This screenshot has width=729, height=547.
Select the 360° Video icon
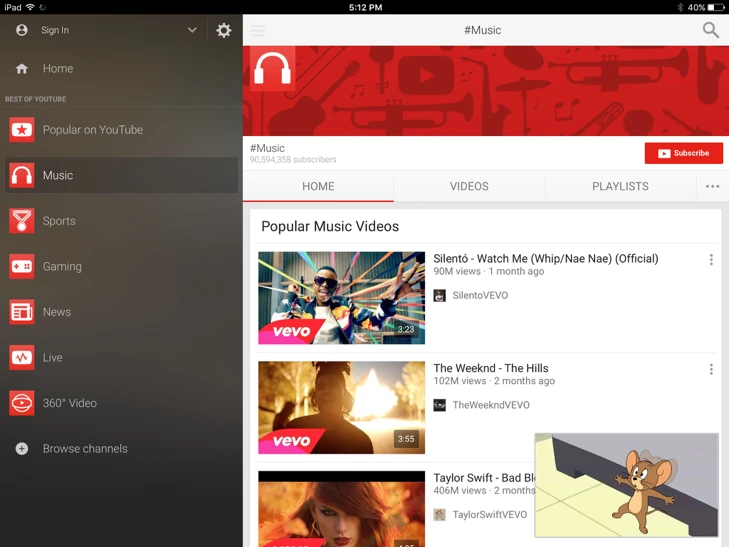point(22,403)
